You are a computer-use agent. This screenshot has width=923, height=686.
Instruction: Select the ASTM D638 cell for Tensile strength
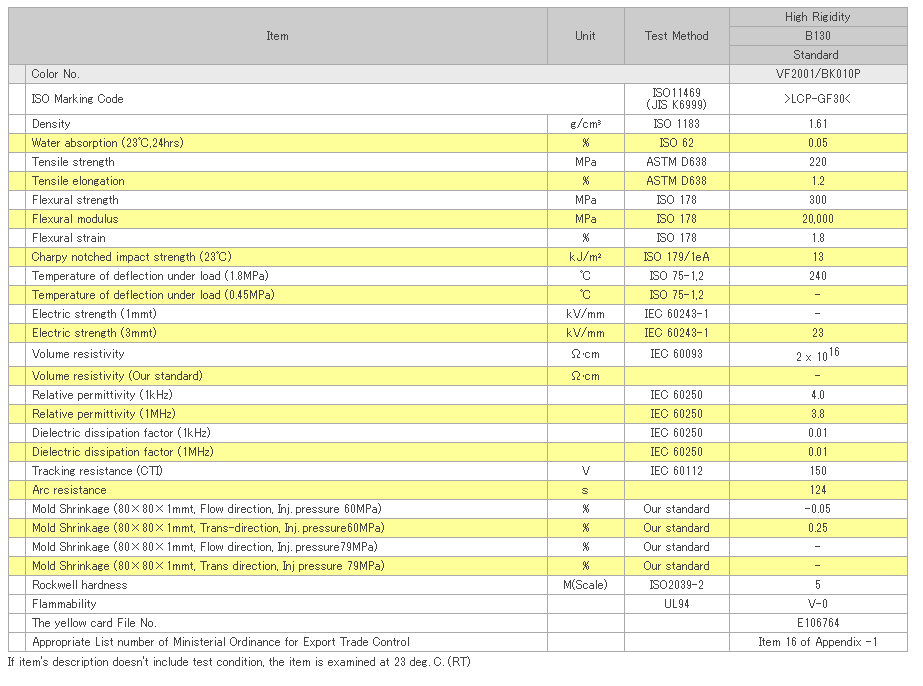click(676, 162)
